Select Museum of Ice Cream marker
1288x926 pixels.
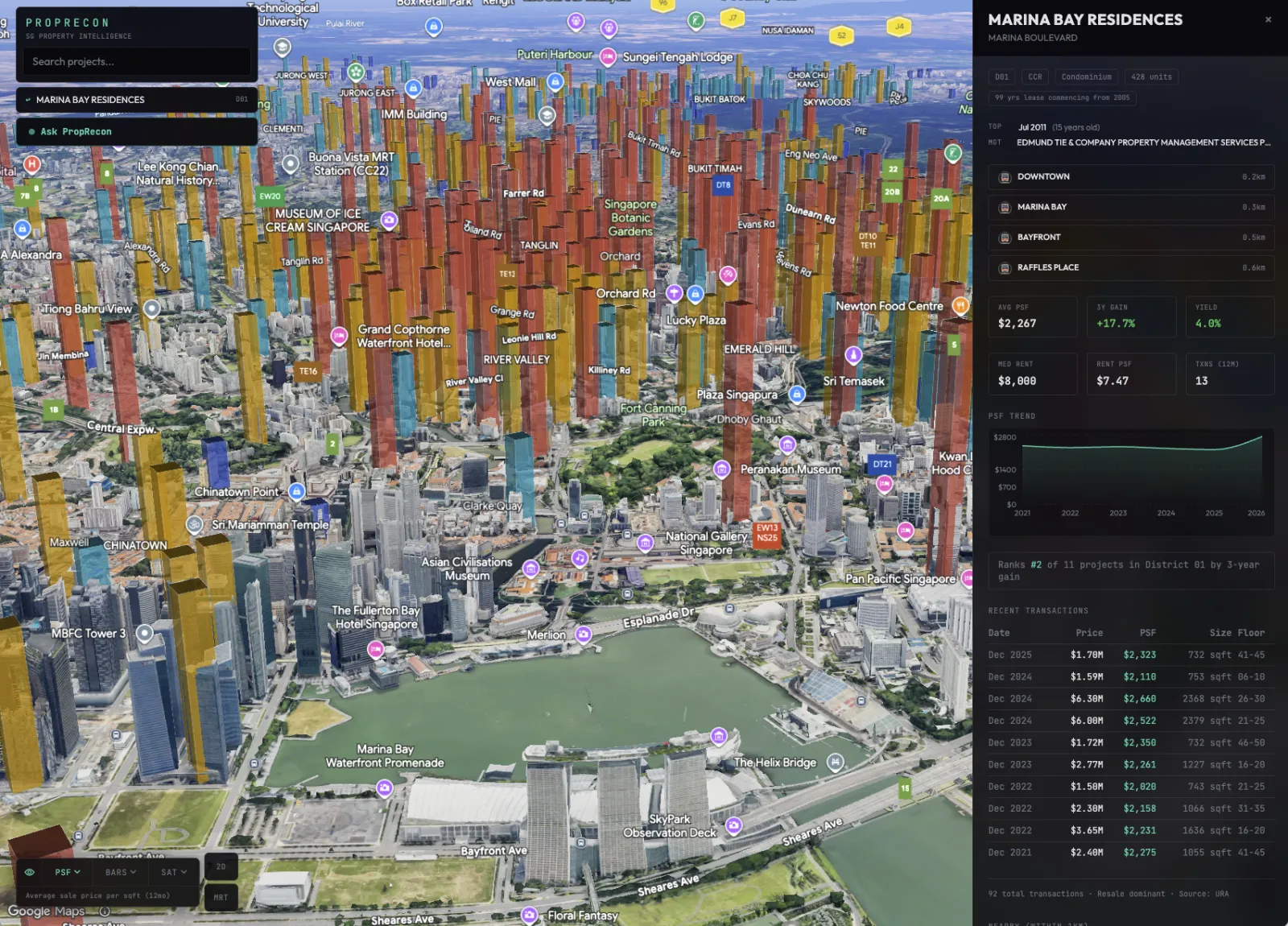389,220
